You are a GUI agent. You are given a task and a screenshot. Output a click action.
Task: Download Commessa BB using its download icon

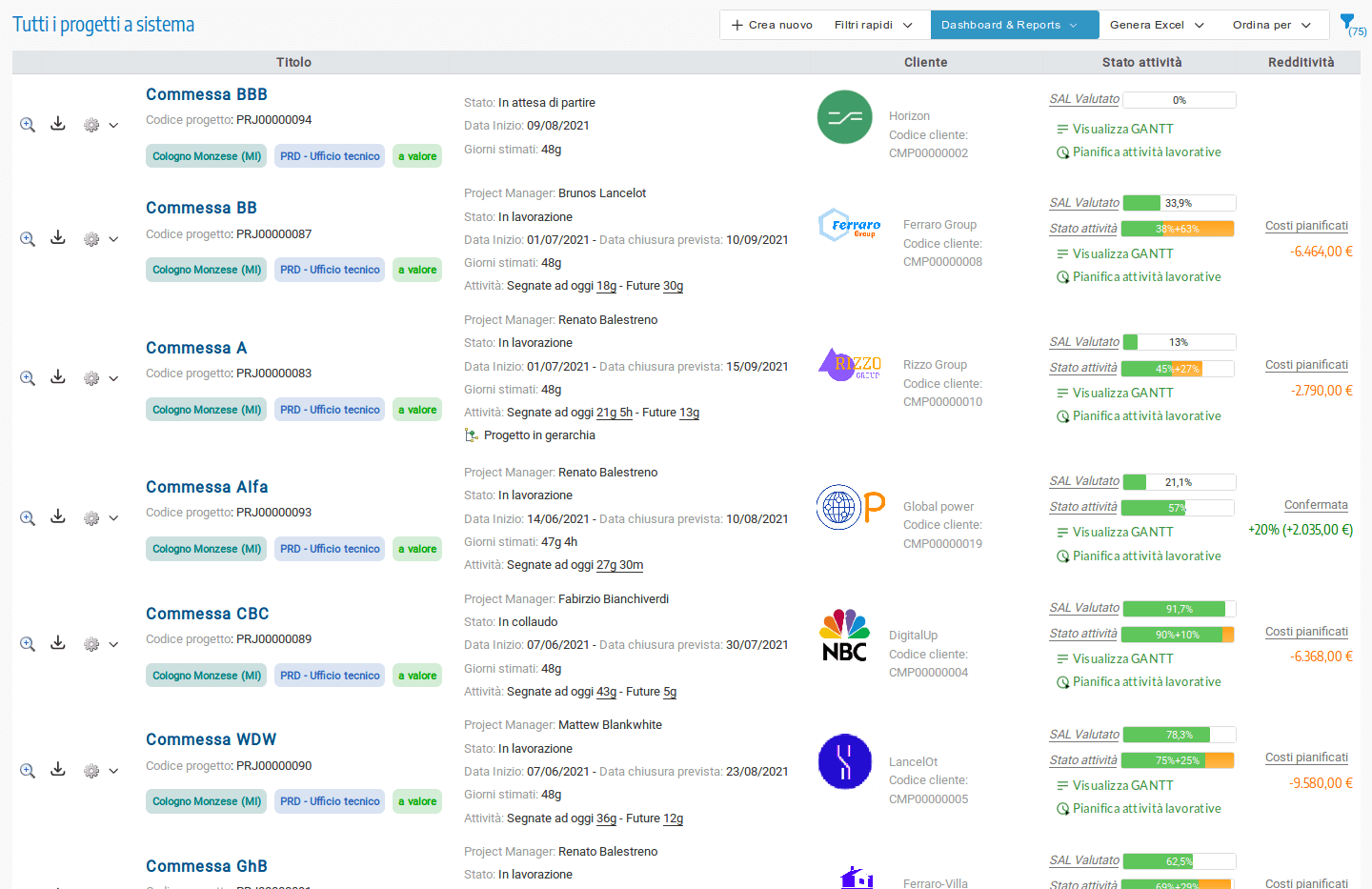(58, 238)
